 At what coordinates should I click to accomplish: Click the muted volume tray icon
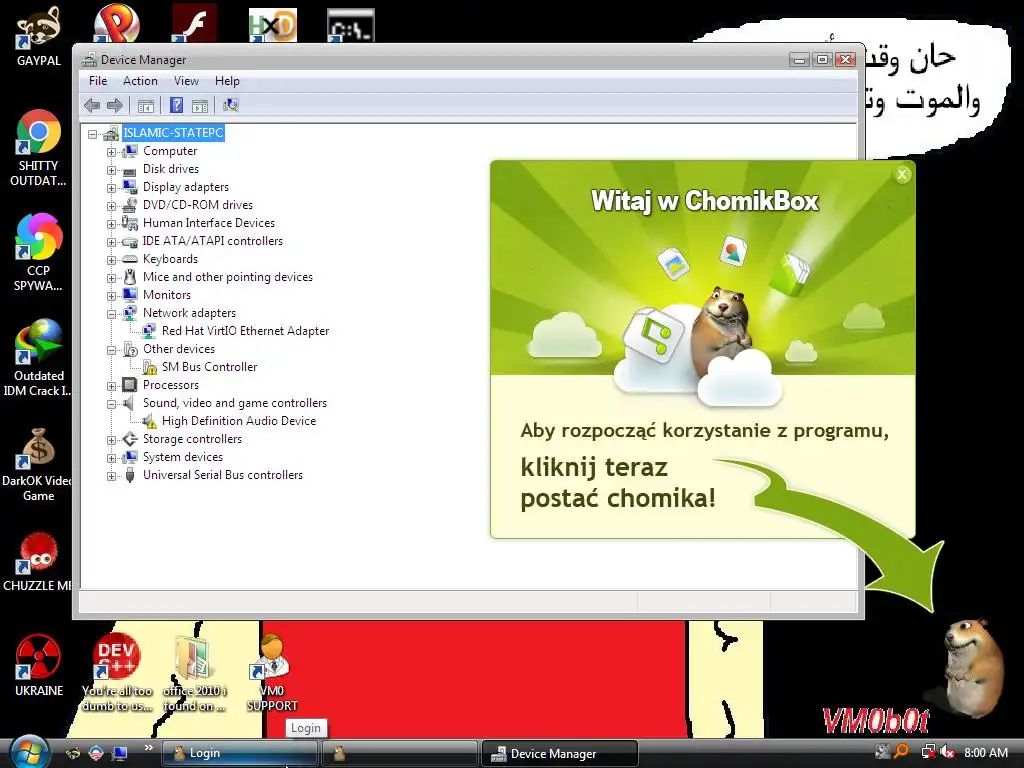point(948,752)
